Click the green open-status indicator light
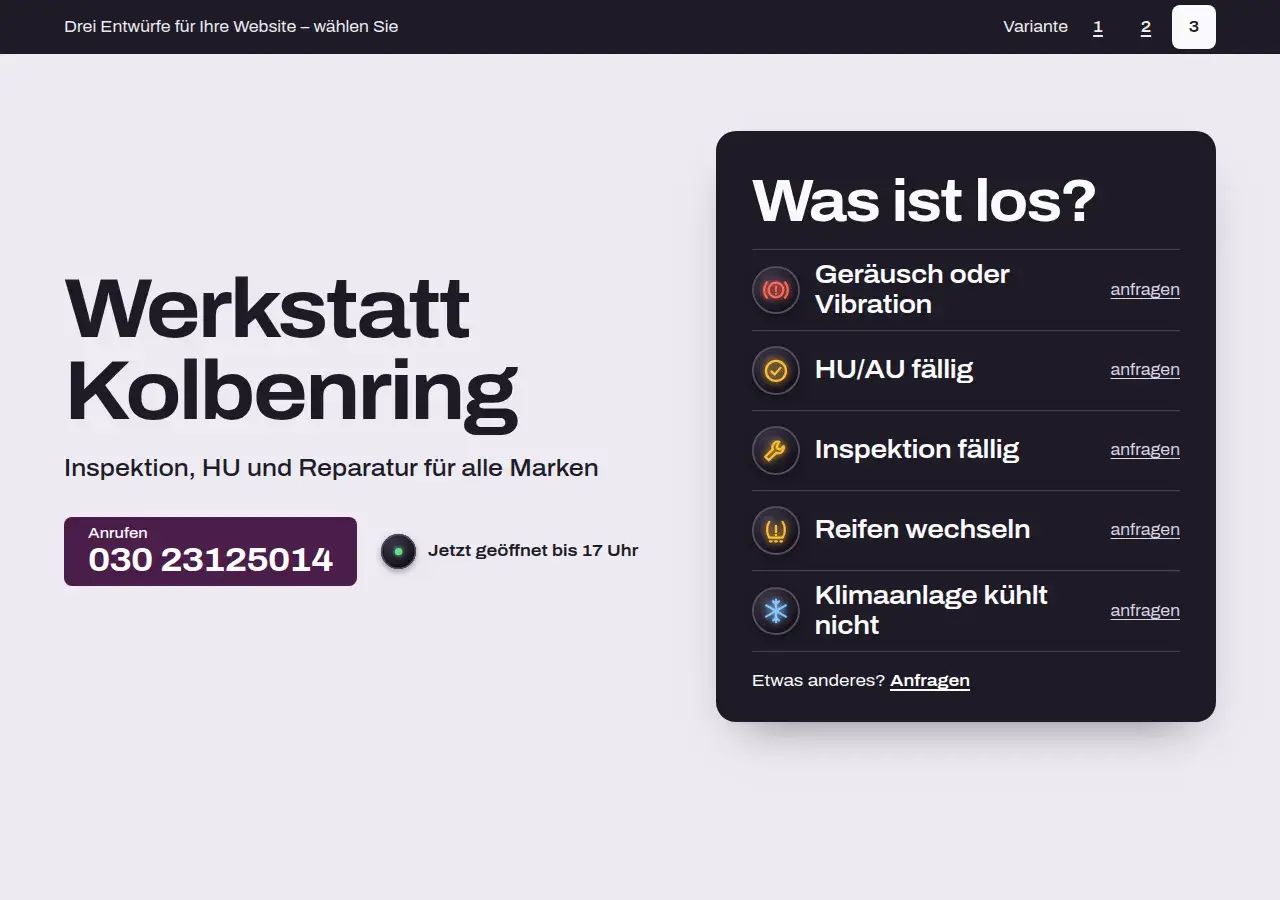 tap(398, 551)
